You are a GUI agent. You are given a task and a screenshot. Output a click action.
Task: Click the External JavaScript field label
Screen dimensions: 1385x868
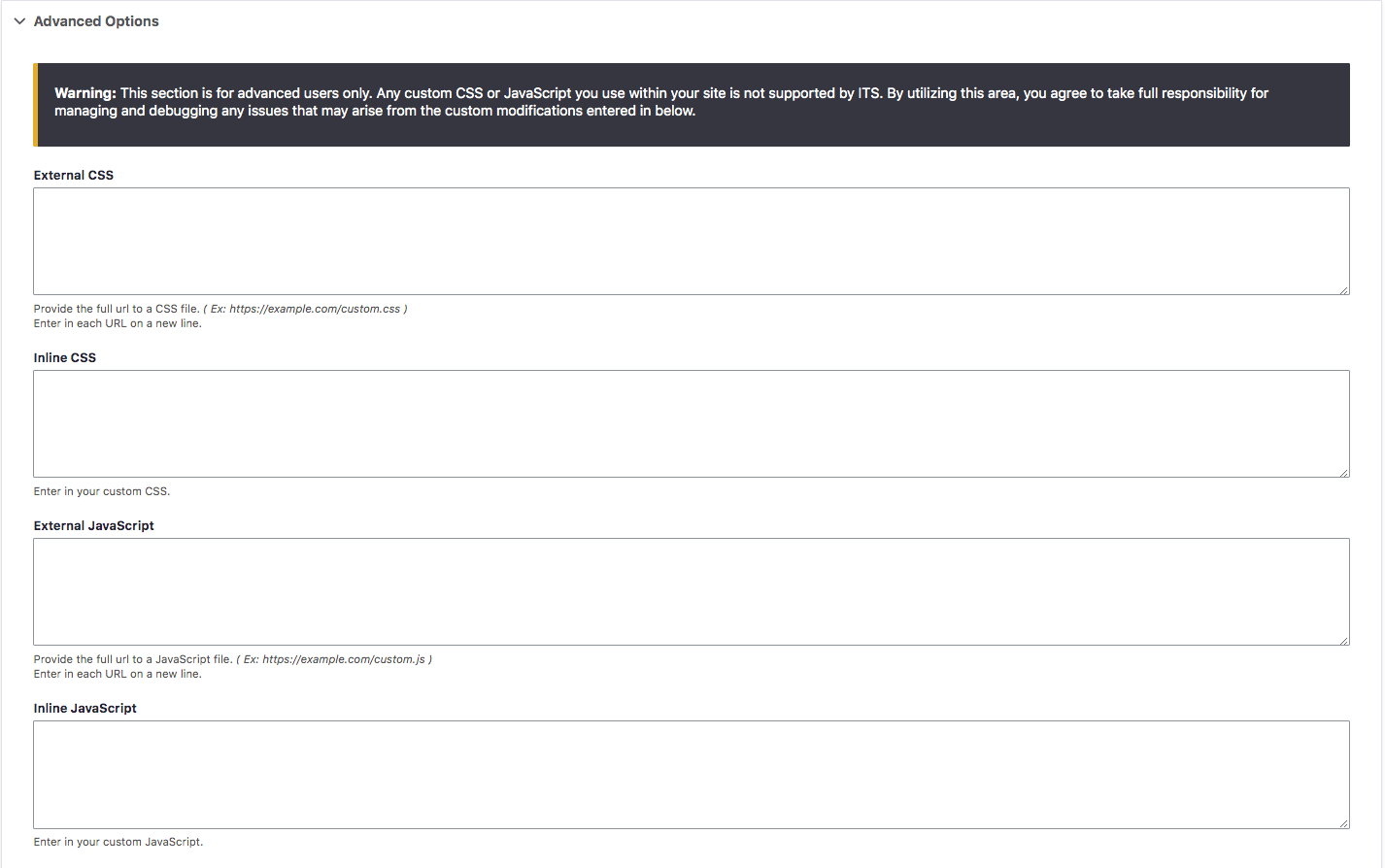pos(94,526)
